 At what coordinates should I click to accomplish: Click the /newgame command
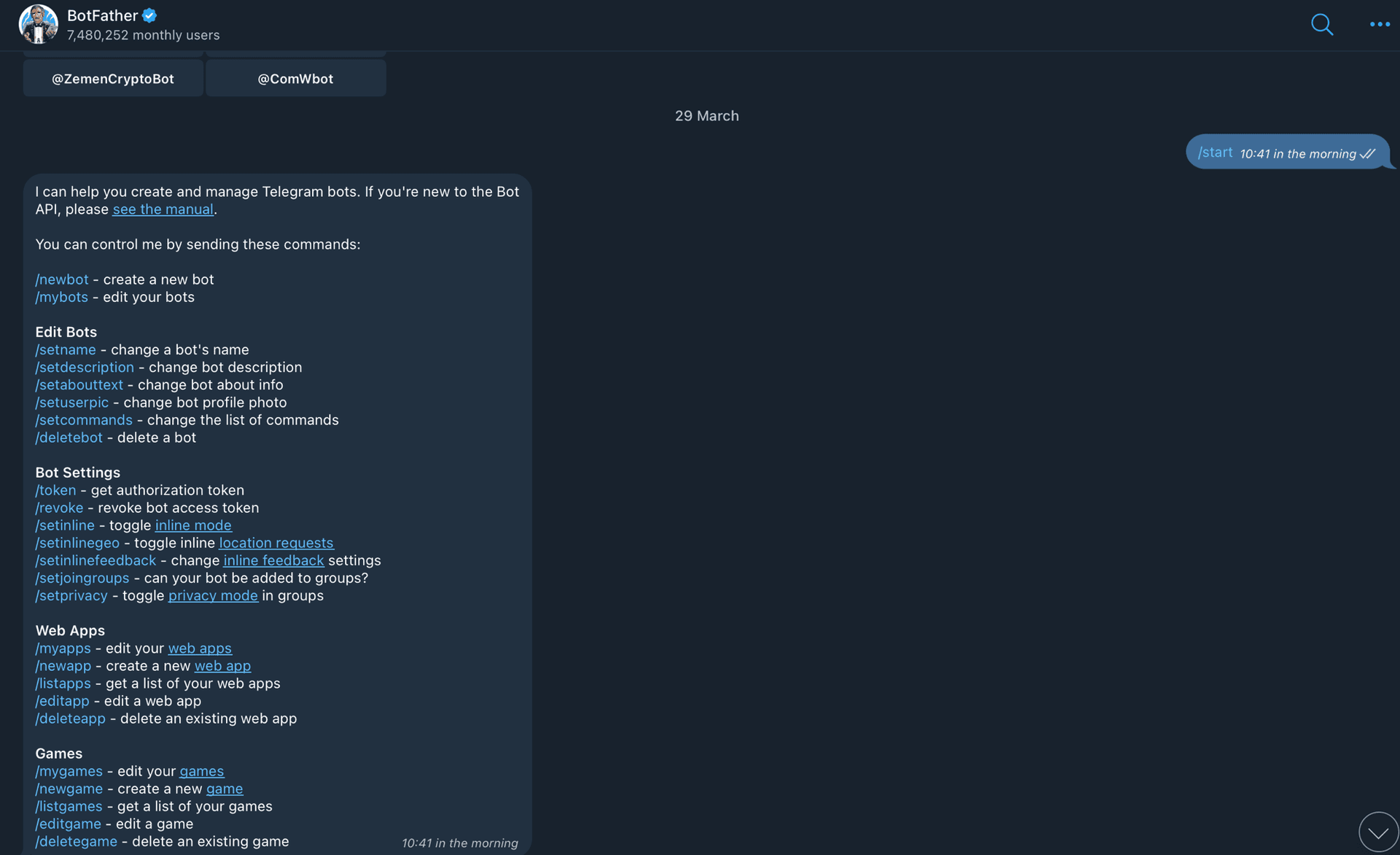point(69,788)
